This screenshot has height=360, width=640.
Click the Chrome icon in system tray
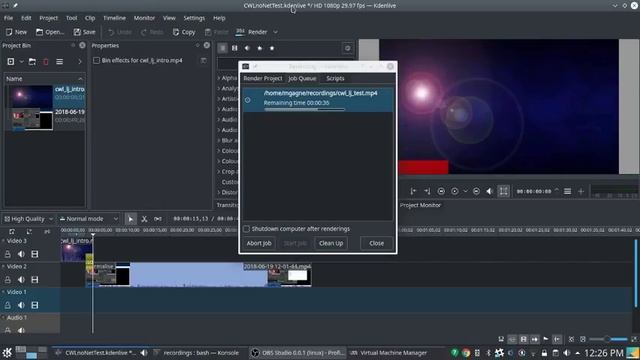click(x=466, y=353)
